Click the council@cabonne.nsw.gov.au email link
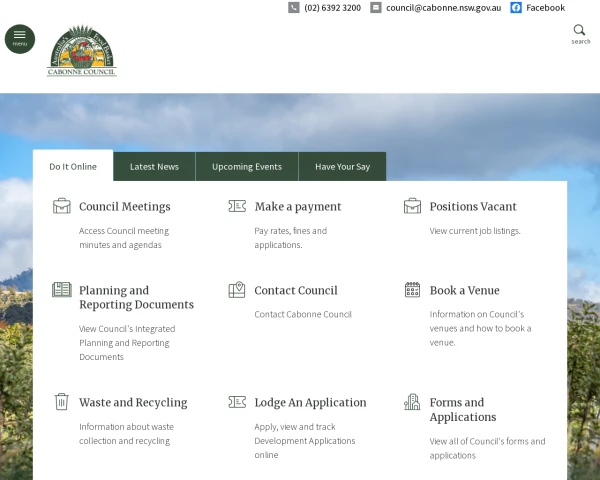 (x=443, y=7)
